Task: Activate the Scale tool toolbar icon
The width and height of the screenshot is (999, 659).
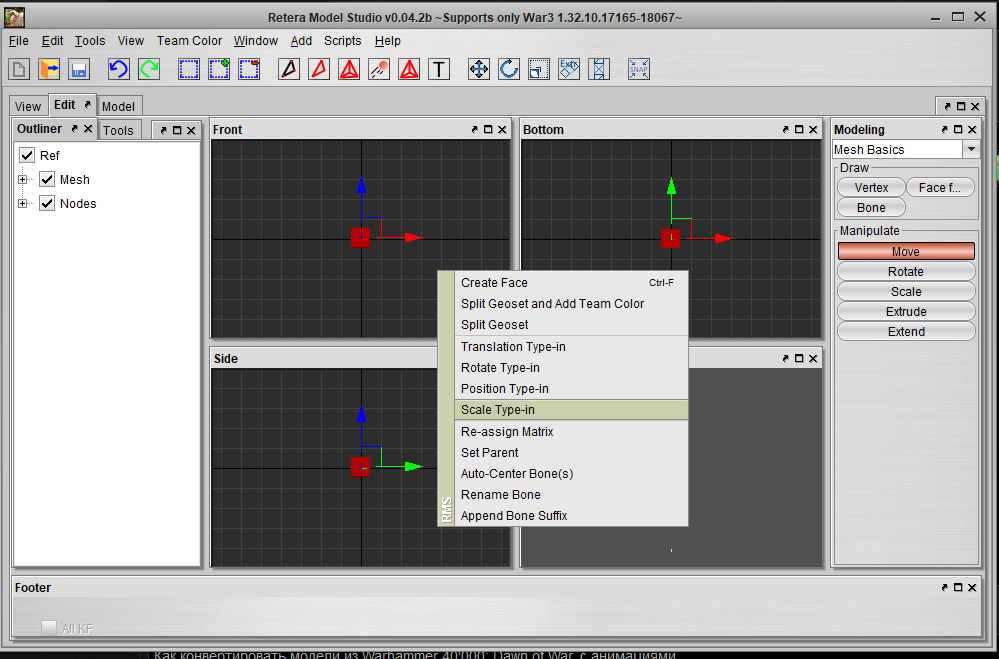Action: pyautogui.click(x=539, y=69)
